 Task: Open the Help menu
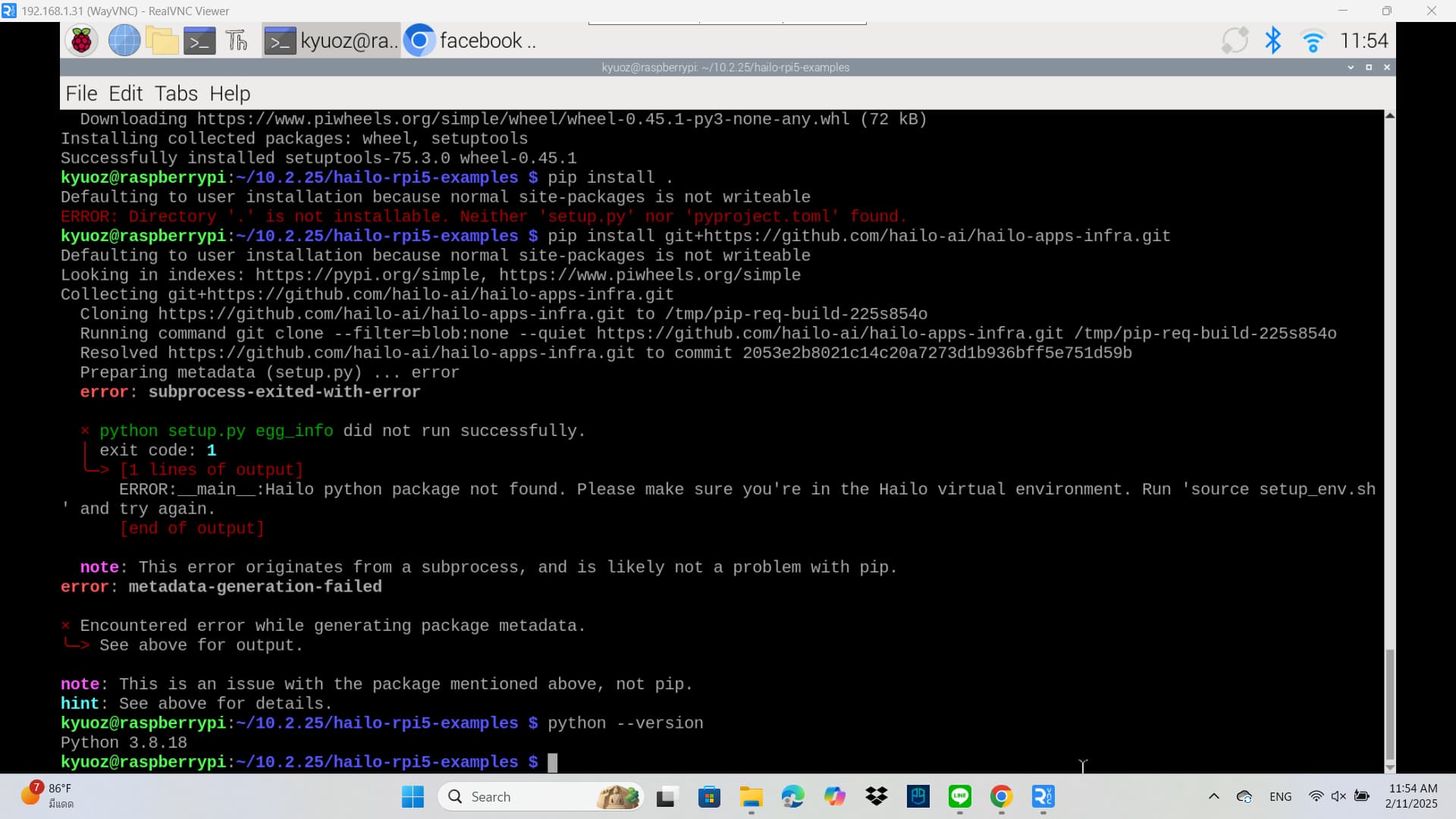230,93
